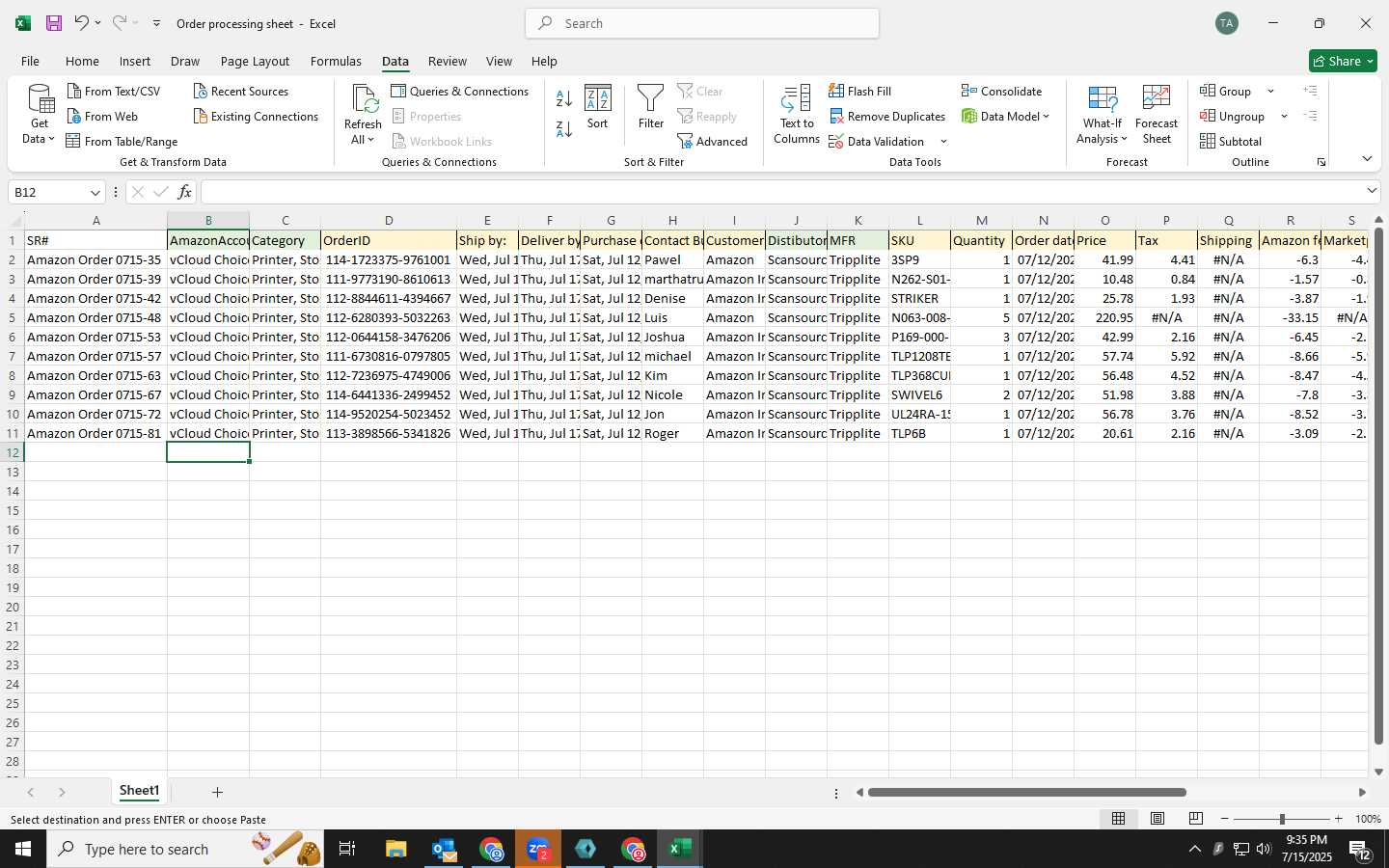Open Ungroup dropdown arrow

tap(1284, 116)
